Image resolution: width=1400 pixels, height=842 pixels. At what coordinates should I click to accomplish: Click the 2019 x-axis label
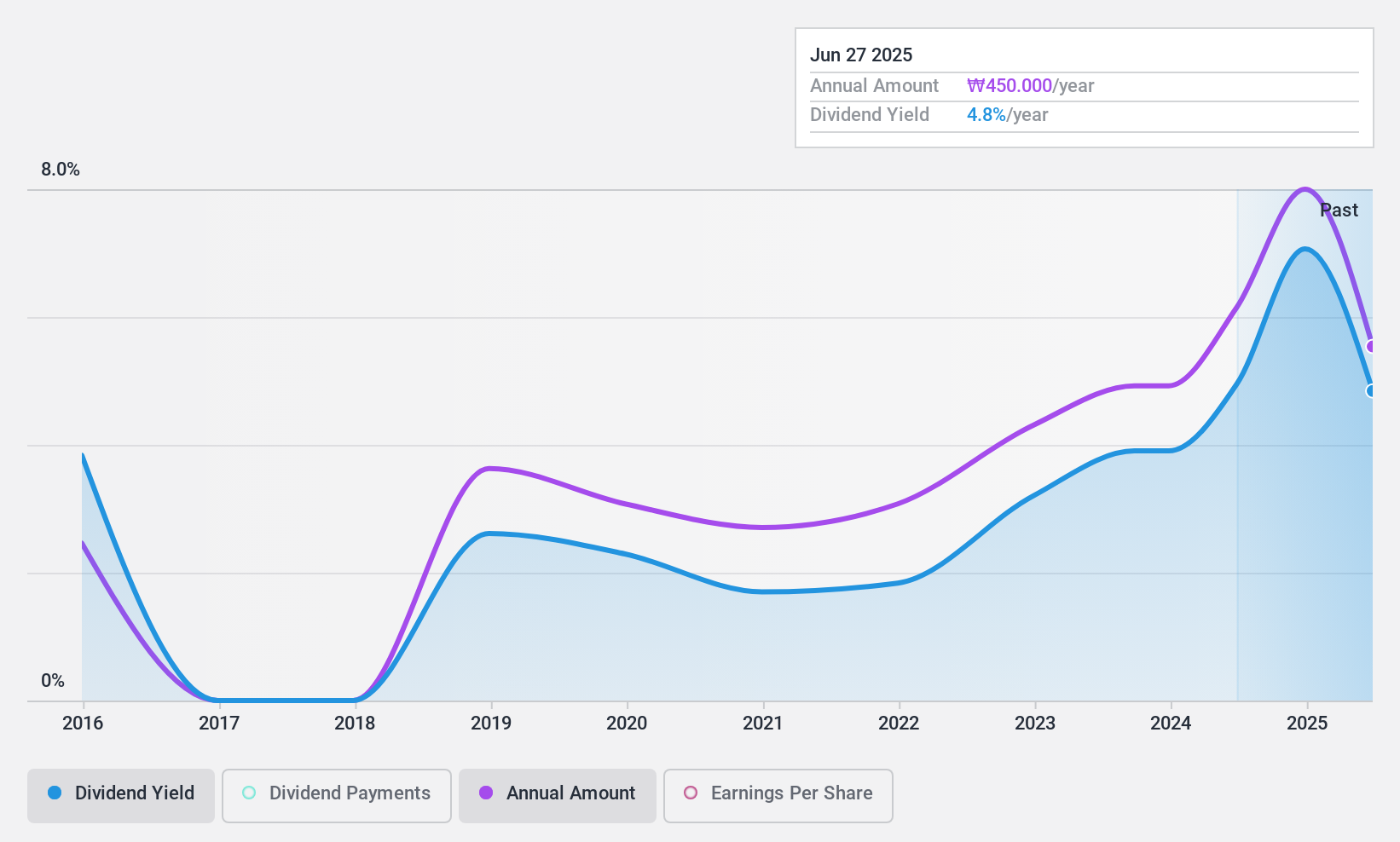[491, 724]
